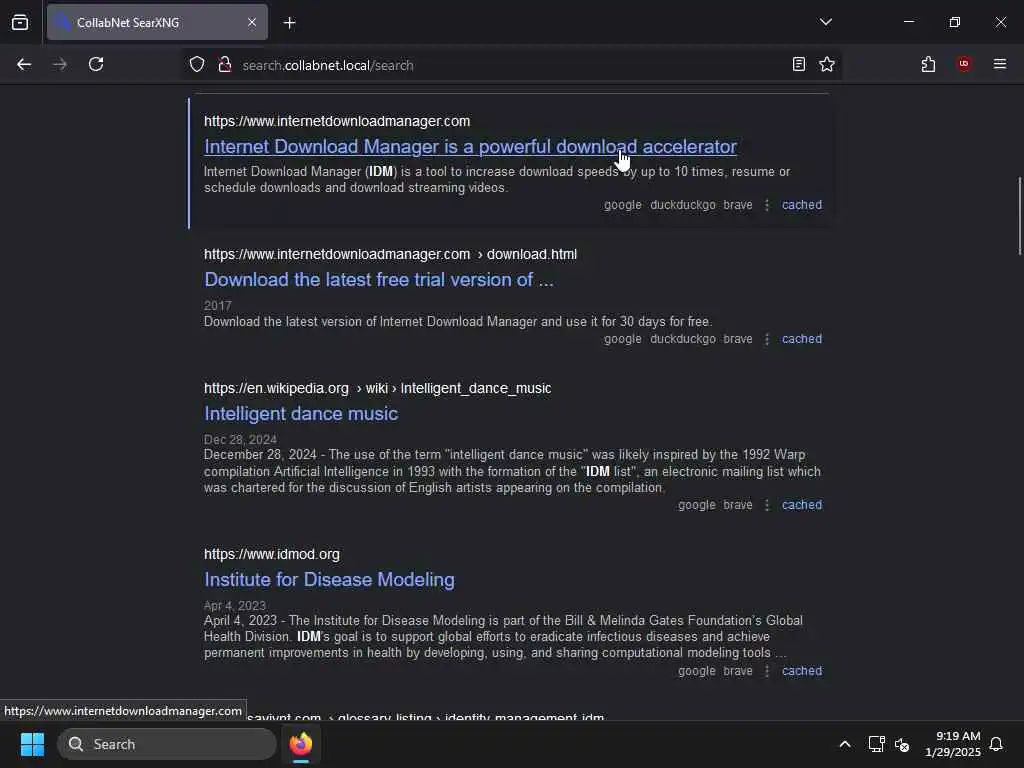This screenshot has width=1024, height=768.
Task: Open cached link for free trial download result
Action: [x=802, y=339]
